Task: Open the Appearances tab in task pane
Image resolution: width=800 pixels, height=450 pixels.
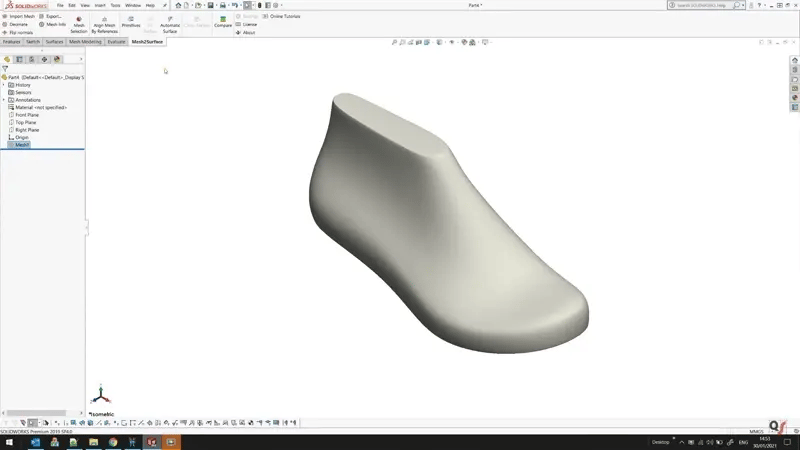Action: (795, 97)
